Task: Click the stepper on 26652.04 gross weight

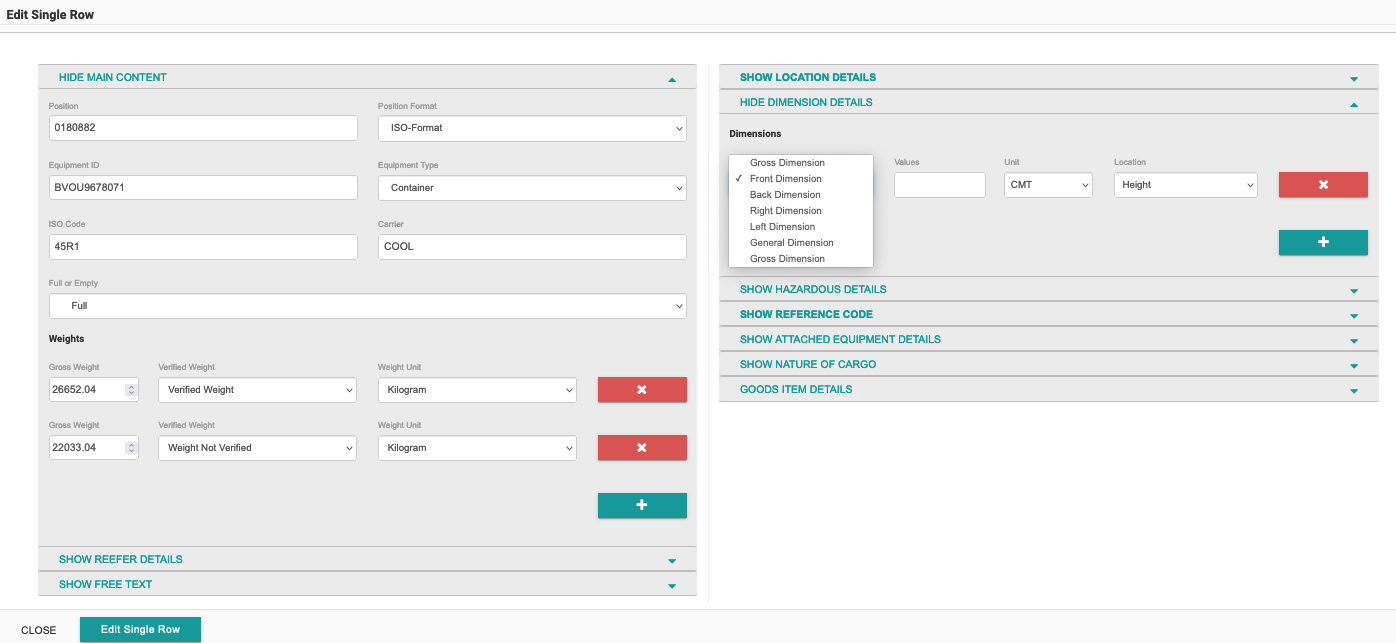Action: point(131,390)
